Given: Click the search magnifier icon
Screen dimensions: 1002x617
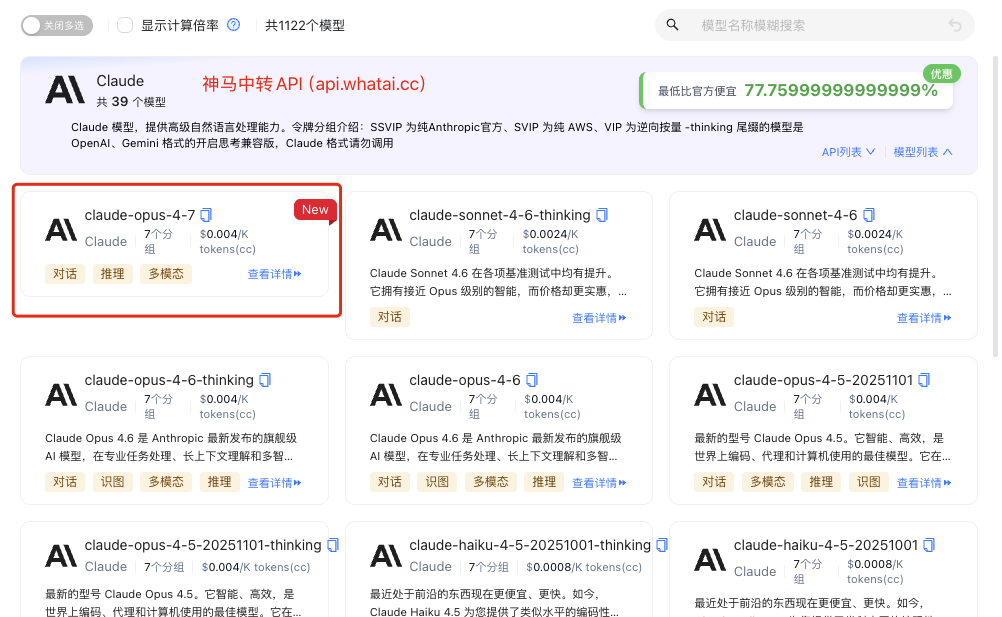Looking at the screenshot, I should pos(672,25).
